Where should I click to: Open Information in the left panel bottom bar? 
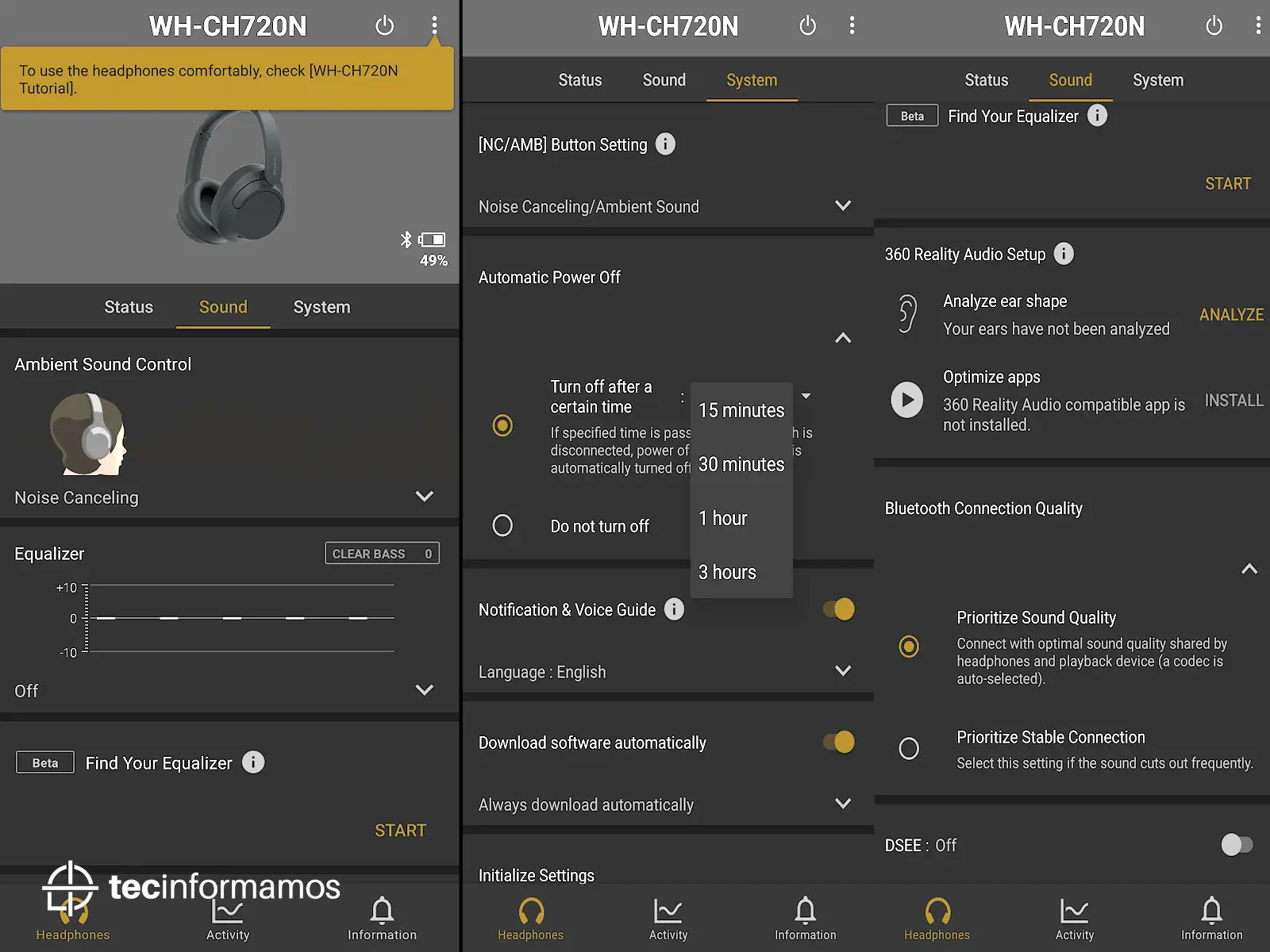(382, 919)
